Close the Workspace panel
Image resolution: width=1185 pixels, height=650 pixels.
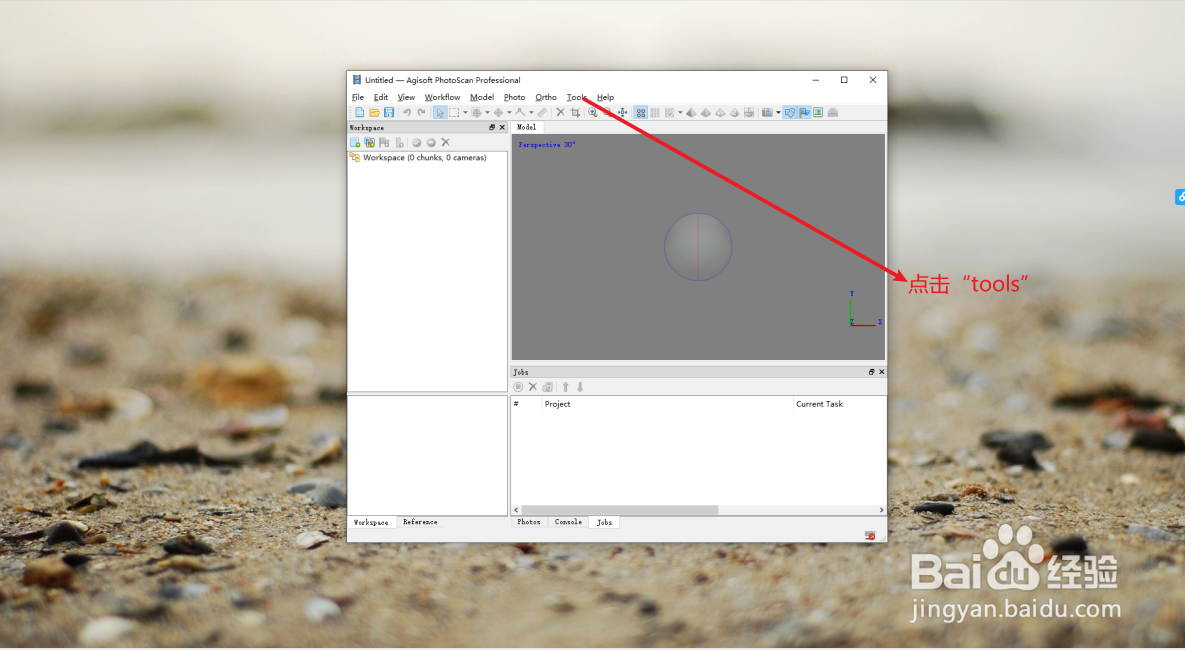(502, 127)
